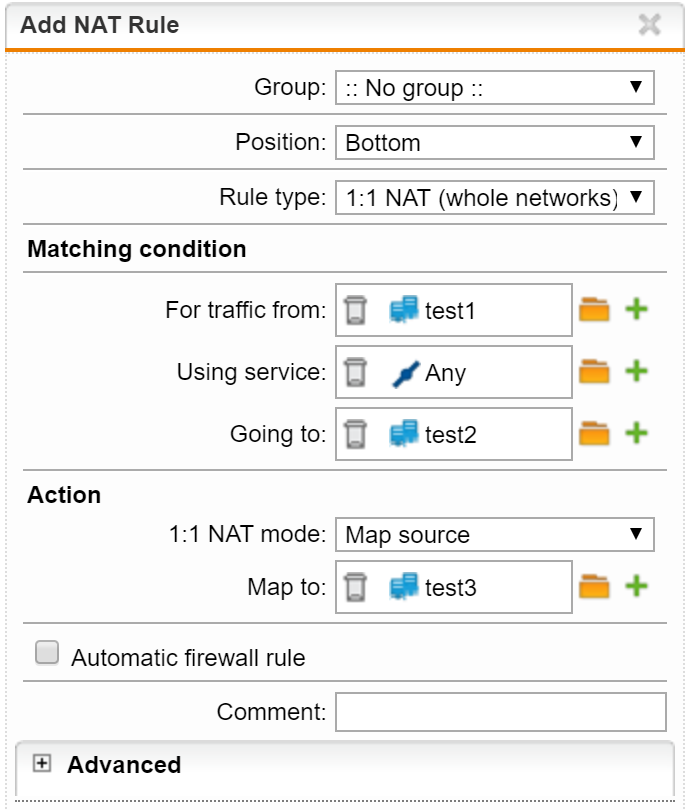Remove test1 using its trash icon

point(355,310)
